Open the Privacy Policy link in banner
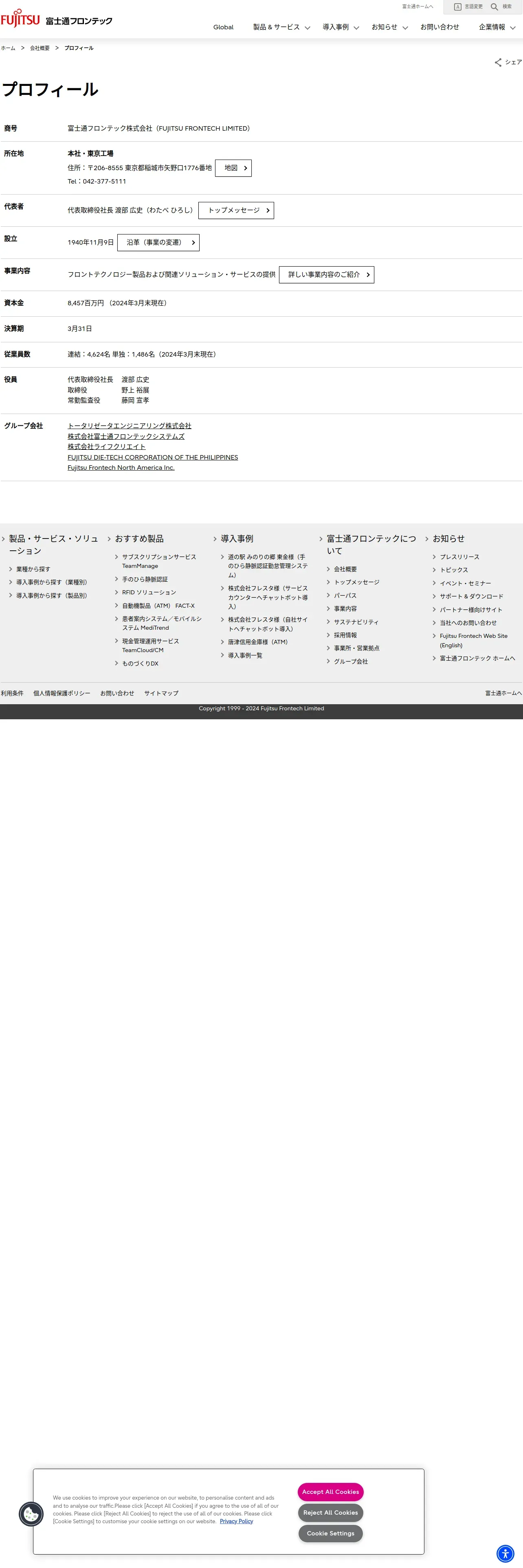523x1568 pixels. pyautogui.click(x=236, y=1521)
